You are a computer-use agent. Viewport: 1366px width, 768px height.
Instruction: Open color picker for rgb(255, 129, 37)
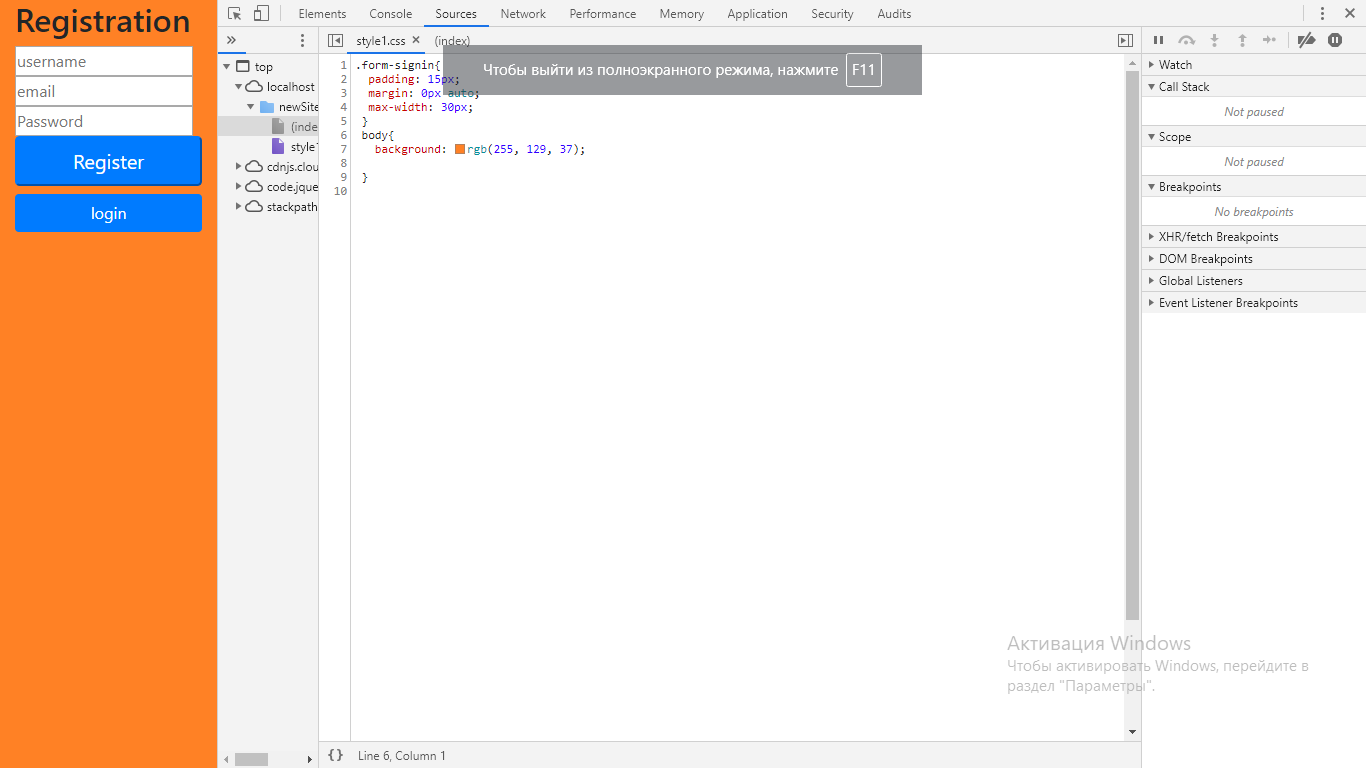(460, 149)
